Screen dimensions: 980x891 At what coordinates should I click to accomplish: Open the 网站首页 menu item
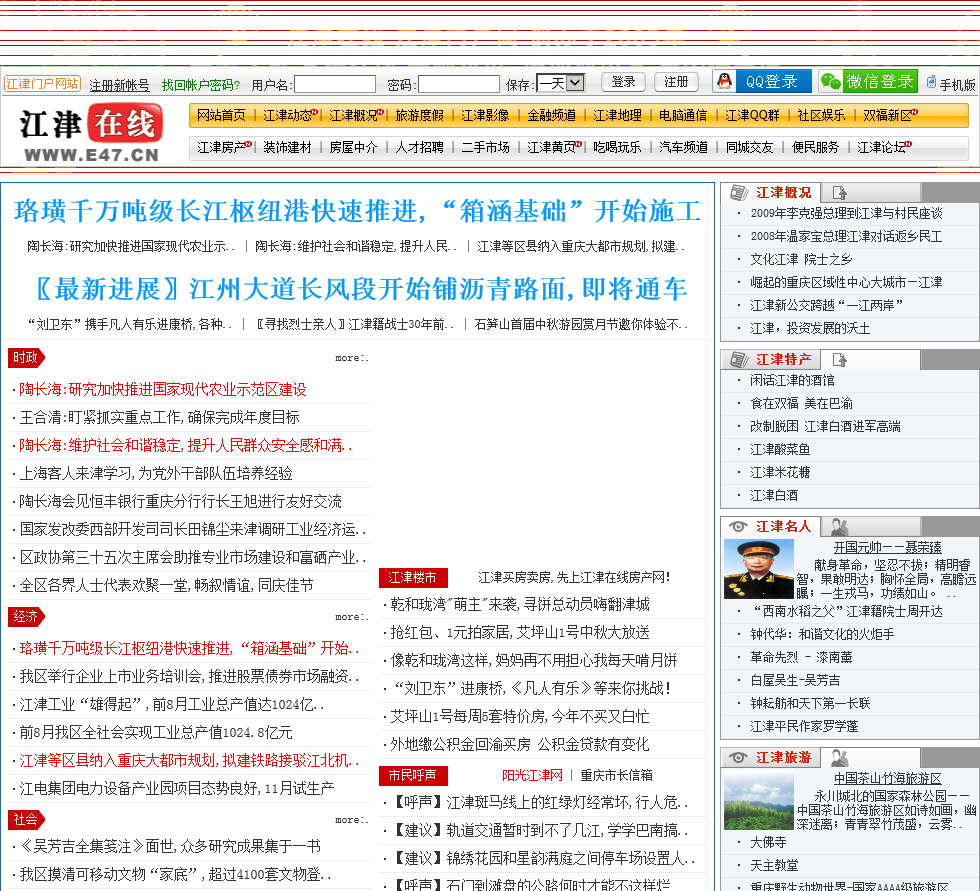[221, 115]
